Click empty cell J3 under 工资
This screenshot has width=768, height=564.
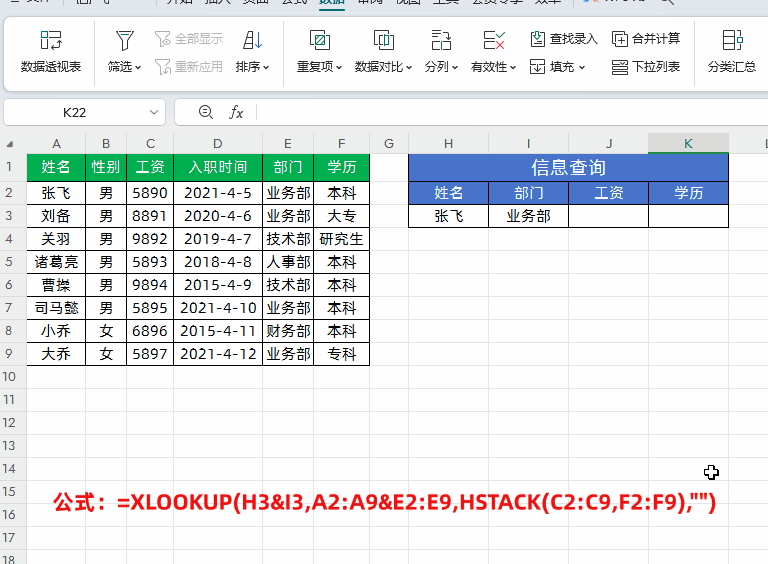coord(608,216)
